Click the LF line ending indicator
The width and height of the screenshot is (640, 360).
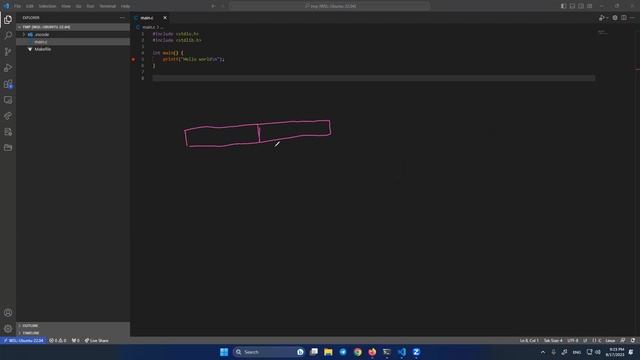[x=585, y=340]
